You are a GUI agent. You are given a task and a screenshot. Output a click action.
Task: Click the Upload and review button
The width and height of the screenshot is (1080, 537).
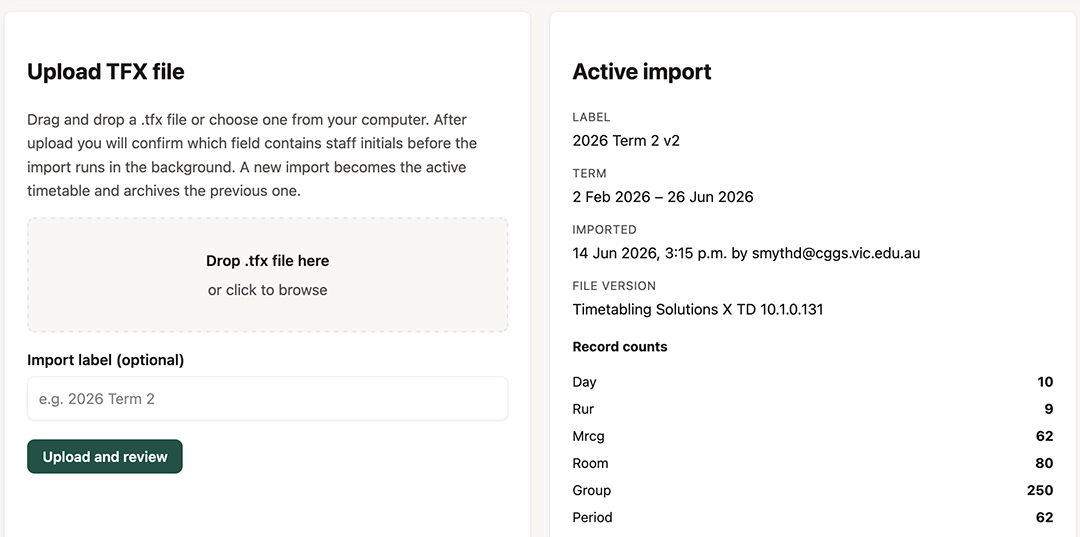point(105,456)
